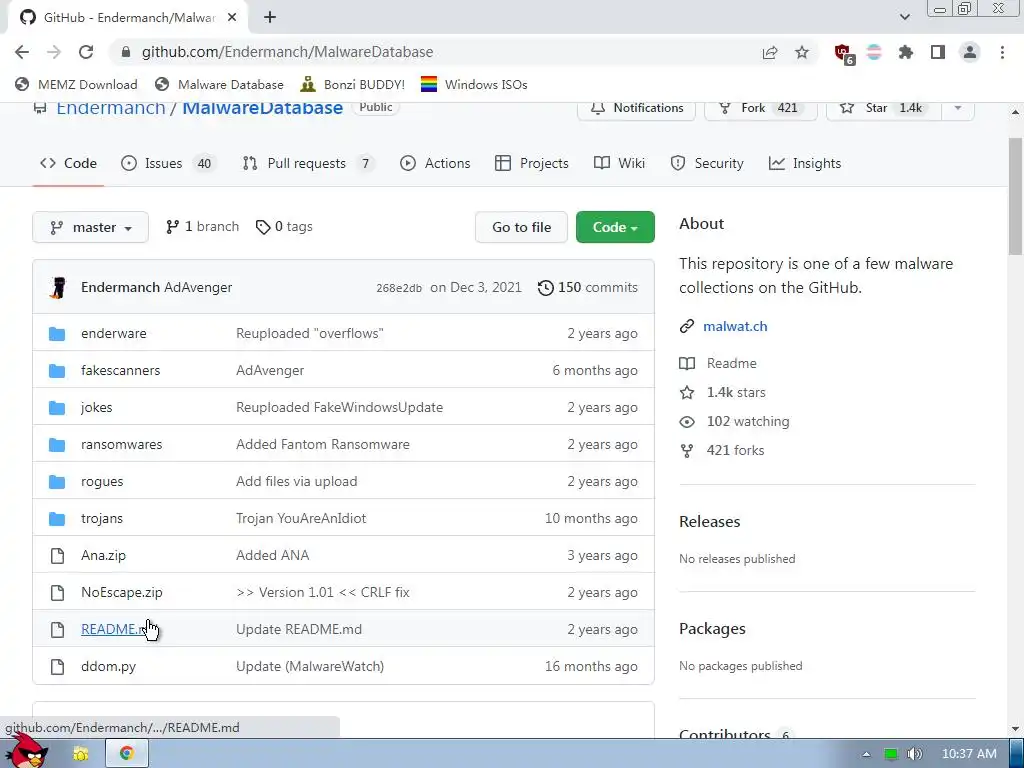Switch to the Projects tab

click(x=532, y=163)
